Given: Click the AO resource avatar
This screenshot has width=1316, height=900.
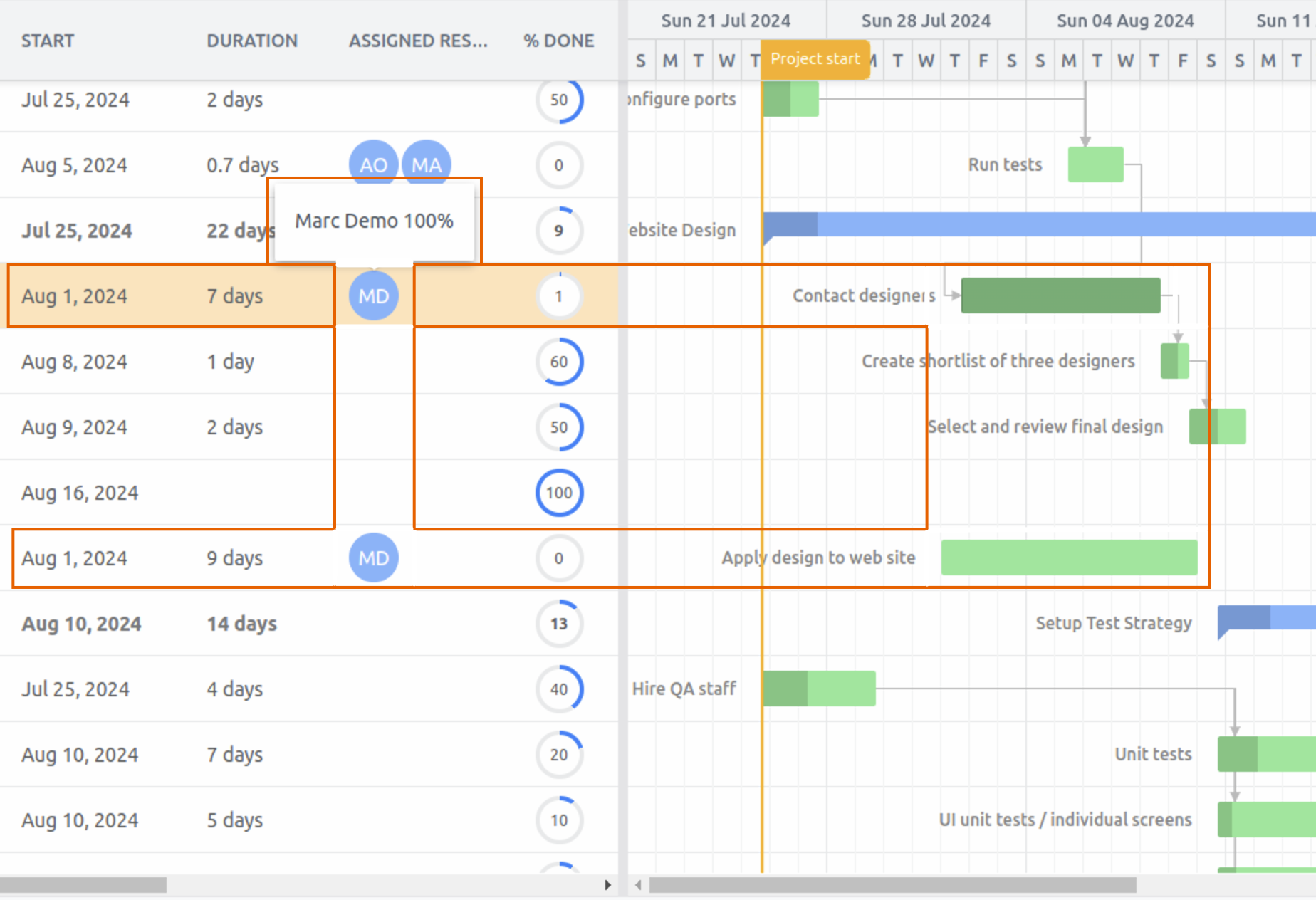Looking at the screenshot, I should (x=372, y=164).
